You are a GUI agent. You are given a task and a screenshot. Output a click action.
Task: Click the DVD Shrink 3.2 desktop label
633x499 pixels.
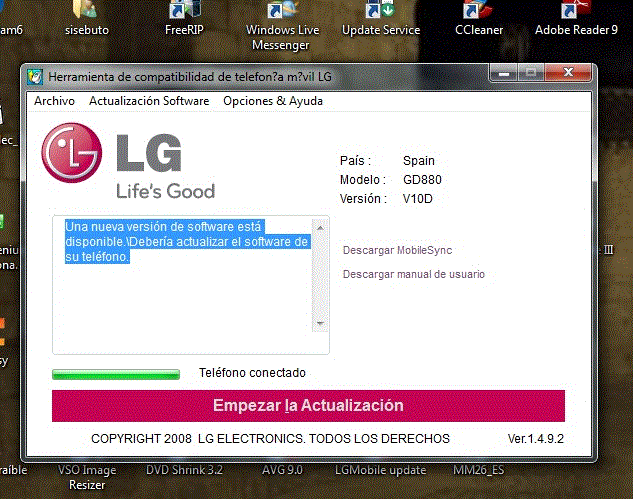[184, 470]
